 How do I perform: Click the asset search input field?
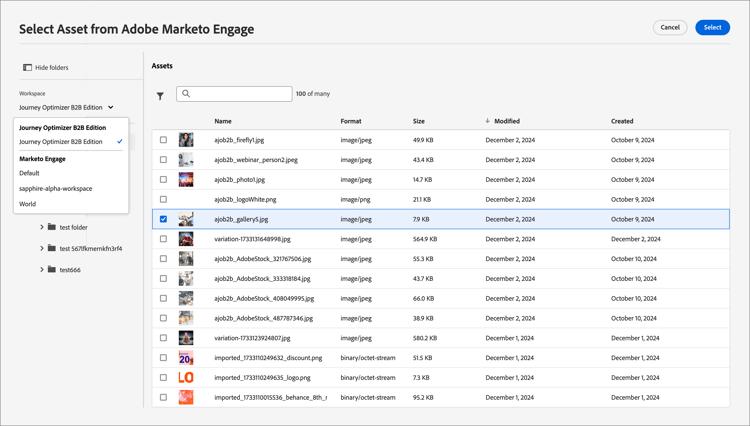pos(240,94)
